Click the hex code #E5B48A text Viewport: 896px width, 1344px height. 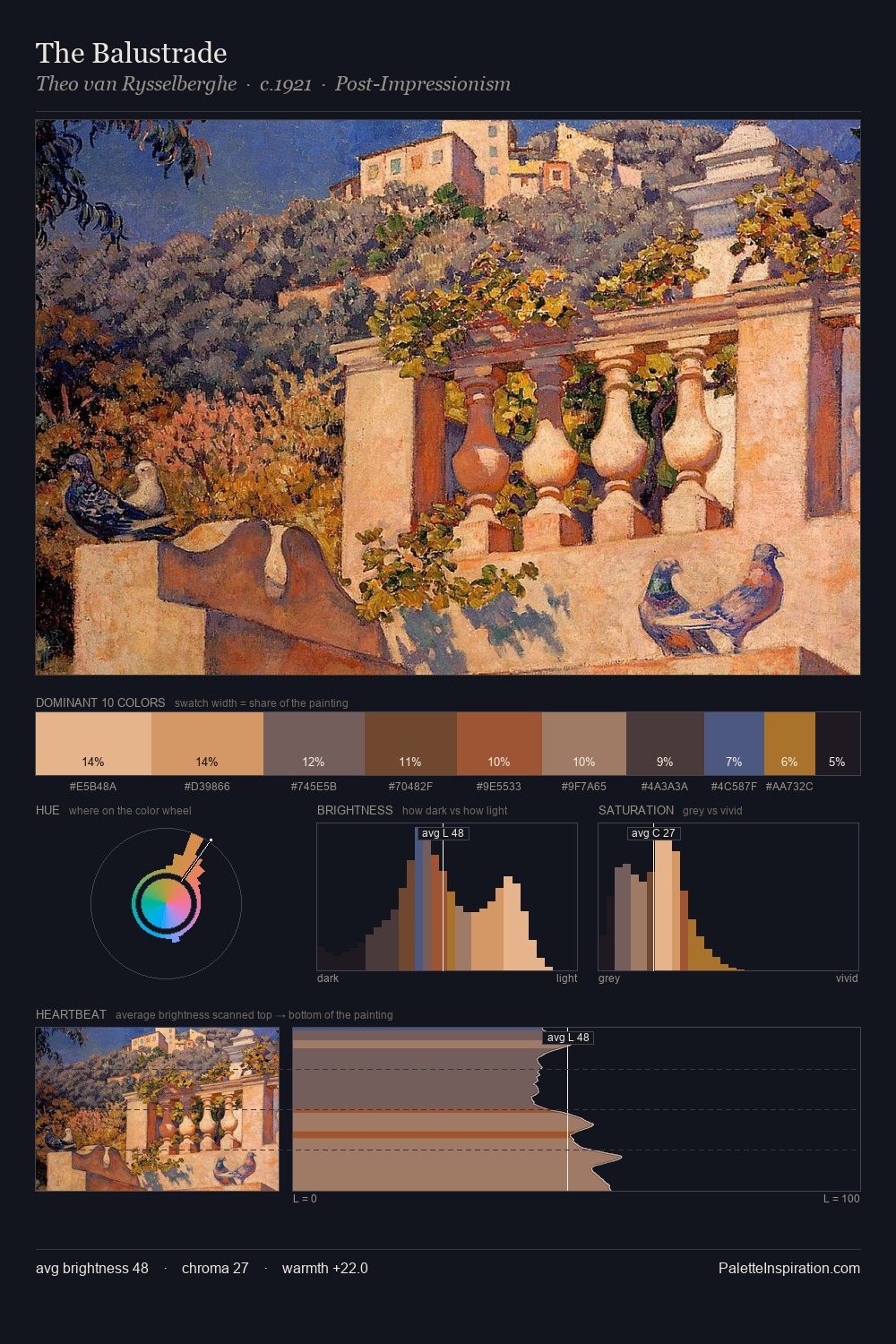(x=93, y=787)
